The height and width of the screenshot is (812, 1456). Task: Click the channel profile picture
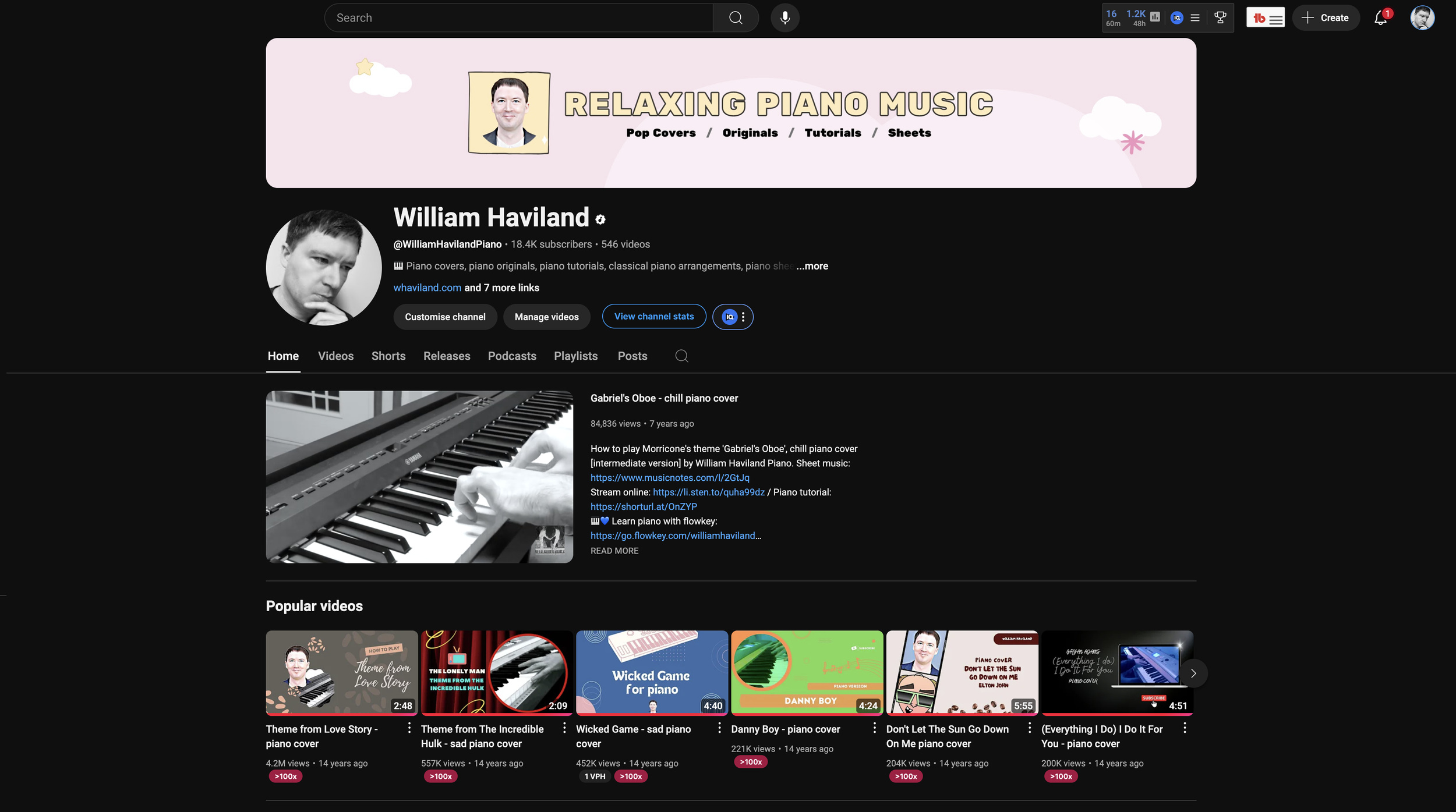coord(324,268)
